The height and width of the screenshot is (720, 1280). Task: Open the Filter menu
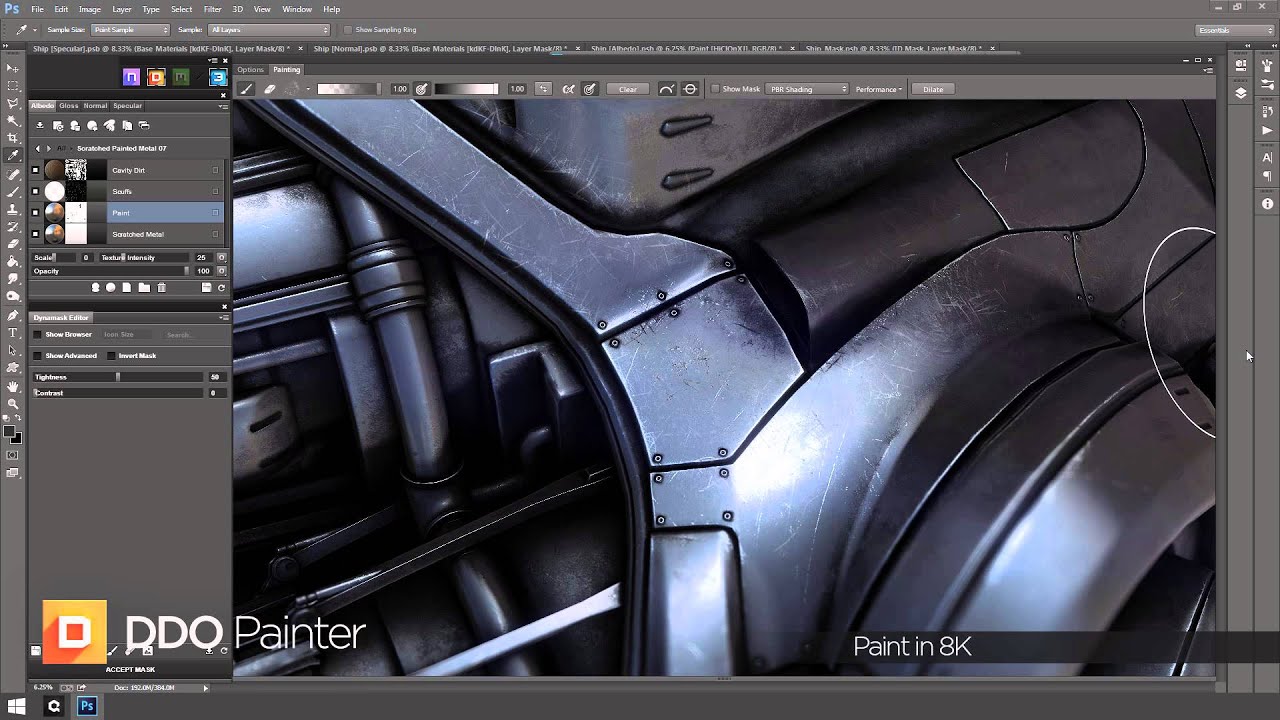pos(212,9)
